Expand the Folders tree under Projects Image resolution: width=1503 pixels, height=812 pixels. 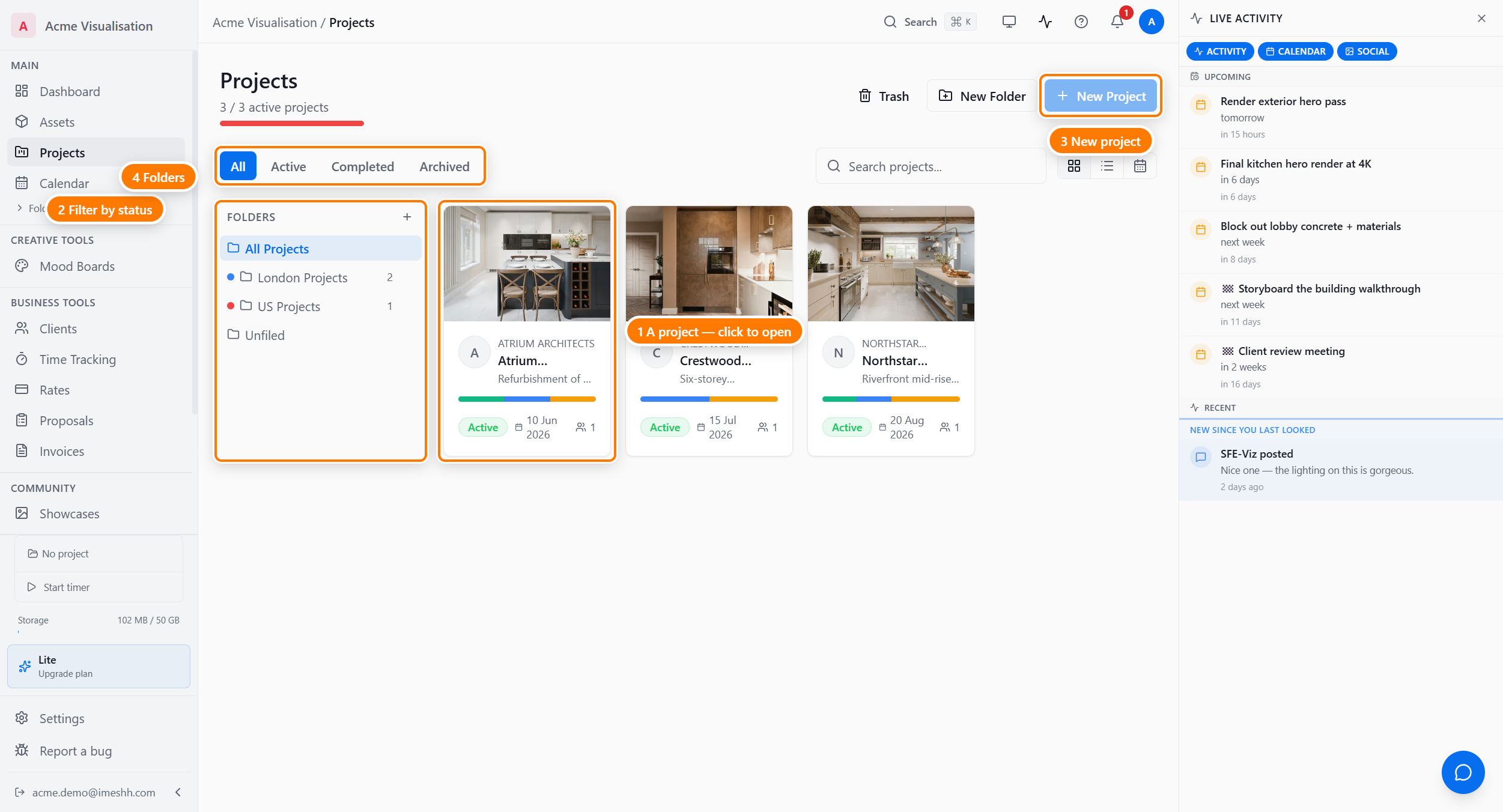tap(20, 208)
